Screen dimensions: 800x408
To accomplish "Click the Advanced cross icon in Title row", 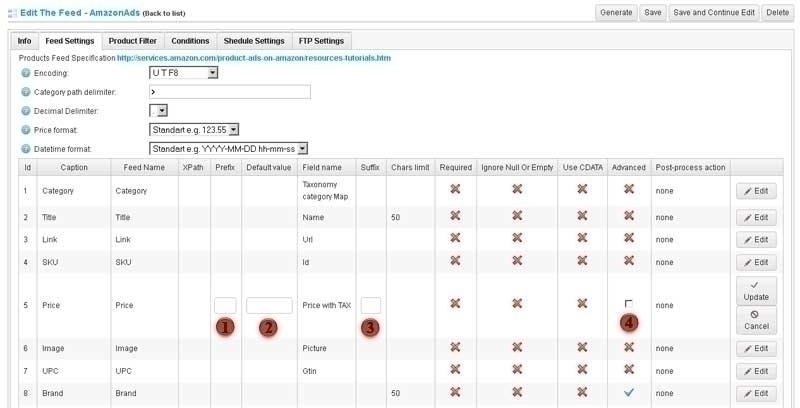I will point(629,216).
